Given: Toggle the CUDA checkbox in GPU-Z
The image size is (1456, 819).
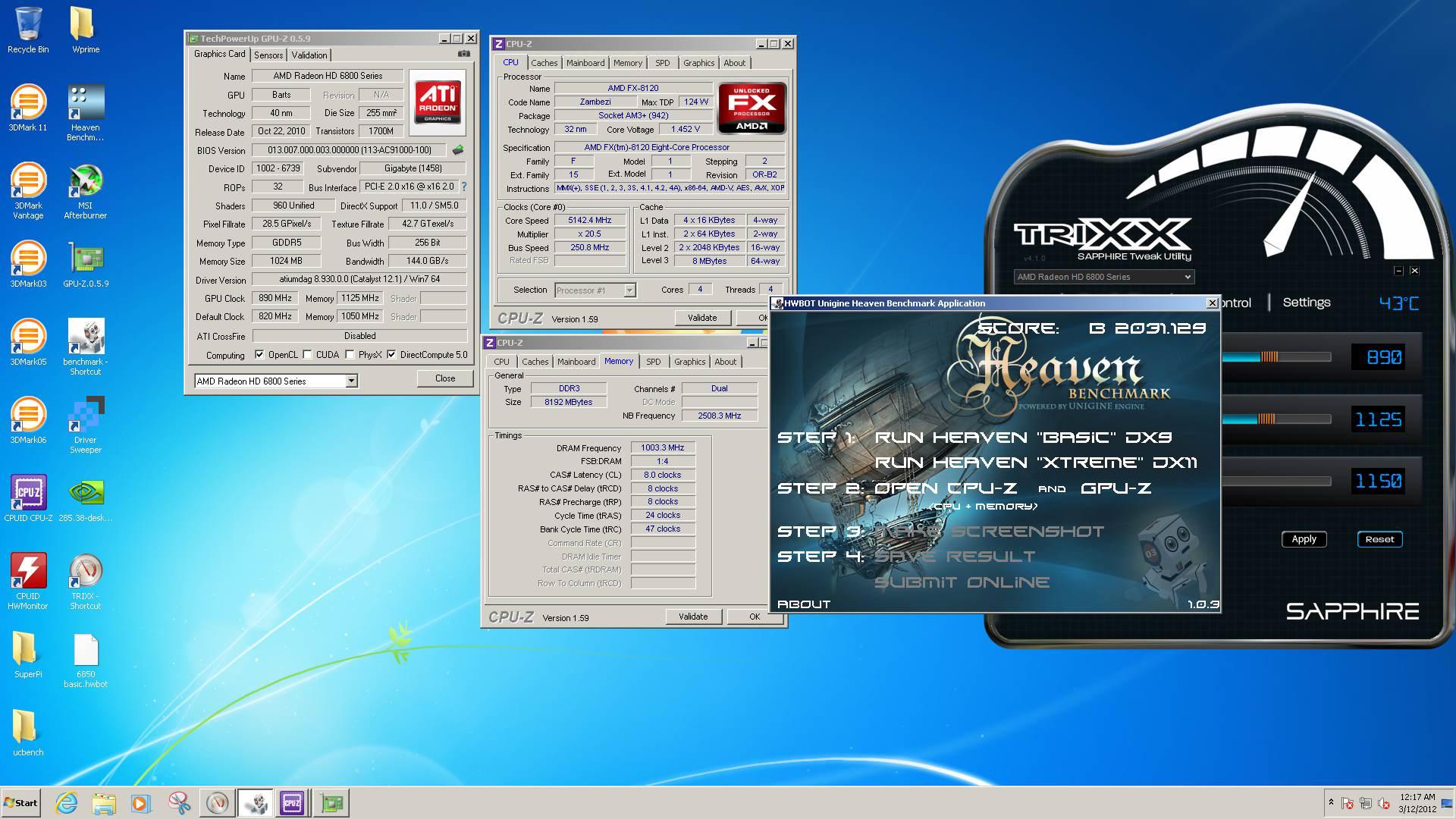Looking at the screenshot, I should tap(307, 354).
